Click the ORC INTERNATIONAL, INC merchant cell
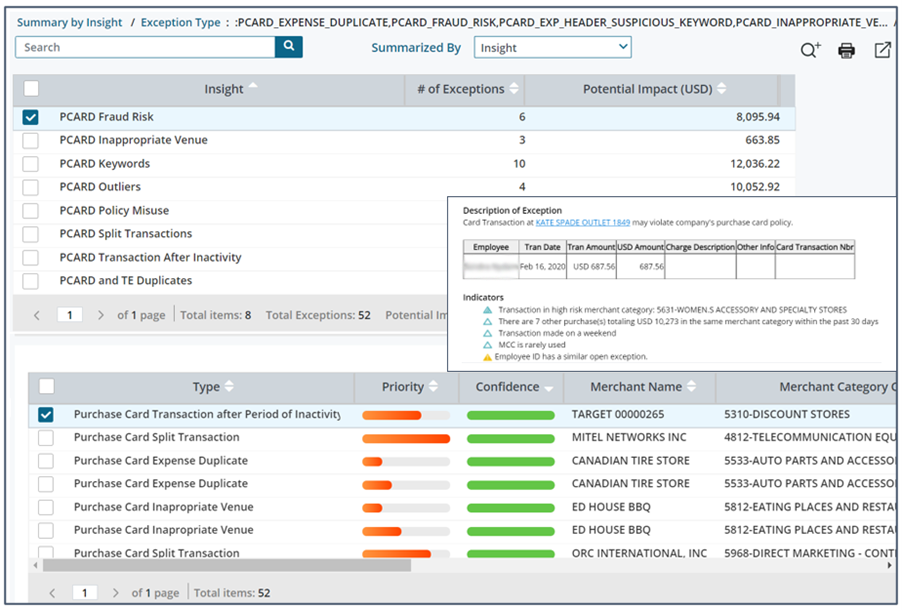 (639, 553)
